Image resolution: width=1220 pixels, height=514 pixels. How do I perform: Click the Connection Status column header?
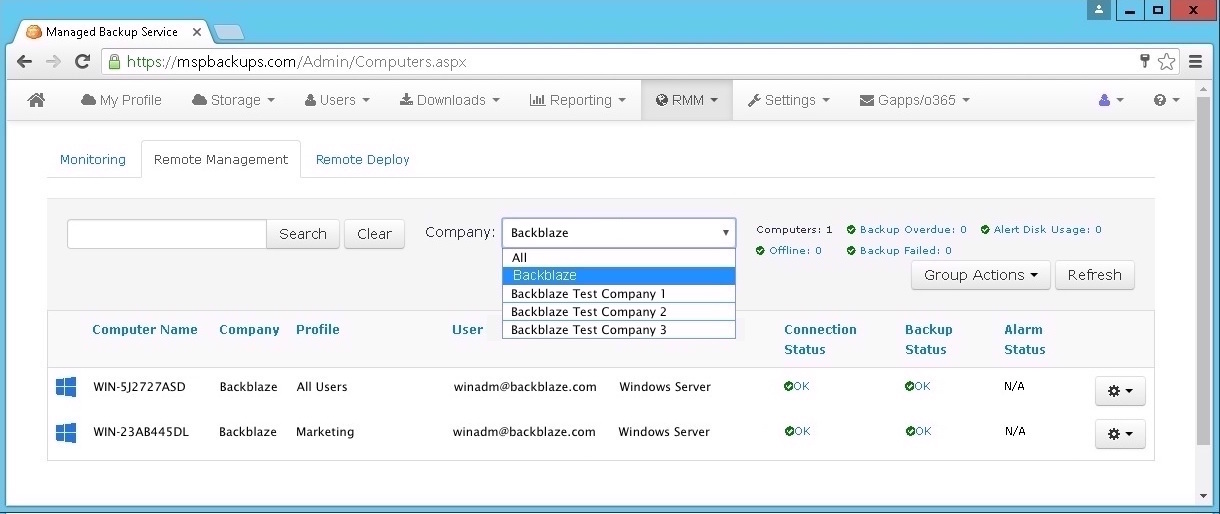[x=820, y=340]
